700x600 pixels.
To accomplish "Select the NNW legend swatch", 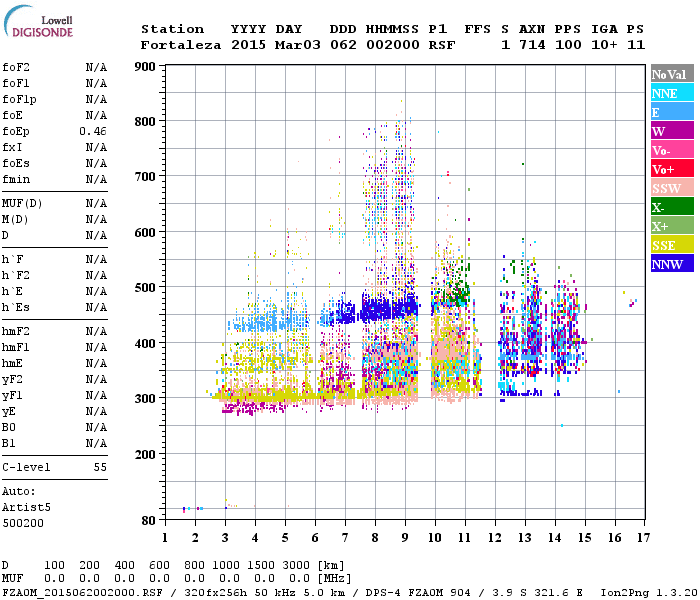I will (672, 263).
